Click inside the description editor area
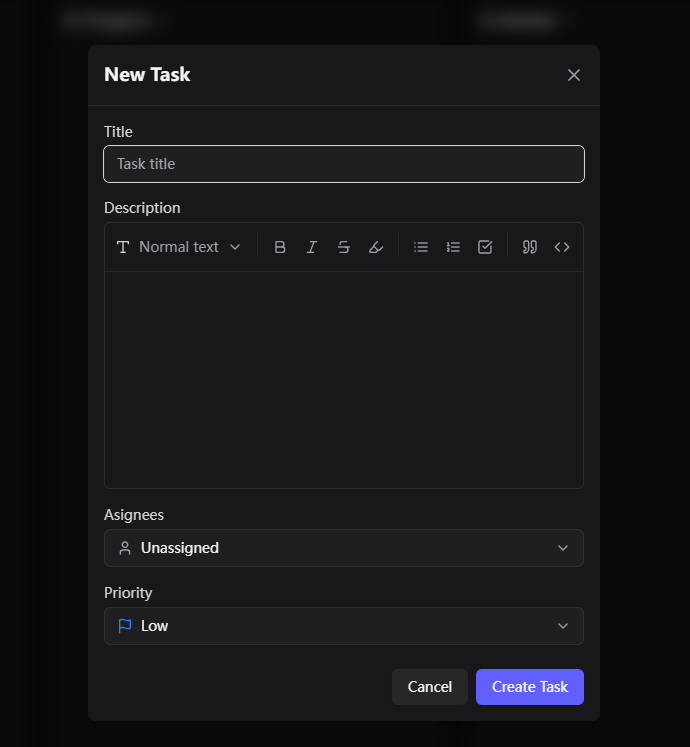 (x=344, y=380)
